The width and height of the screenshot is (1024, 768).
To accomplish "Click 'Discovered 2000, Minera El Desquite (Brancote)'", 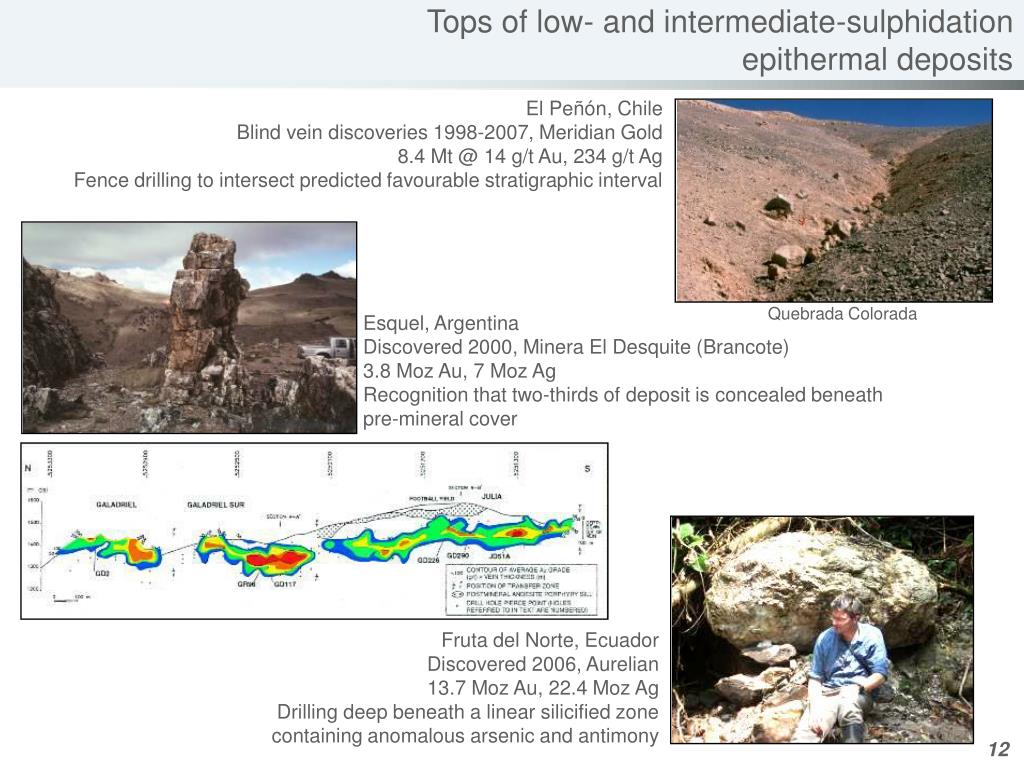I will pyautogui.click(x=576, y=347).
